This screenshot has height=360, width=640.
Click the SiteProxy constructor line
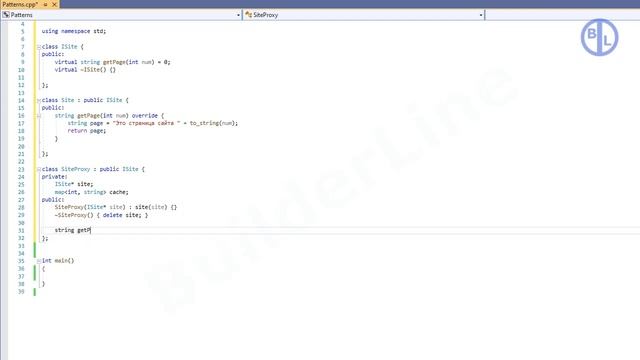[116, 207]
